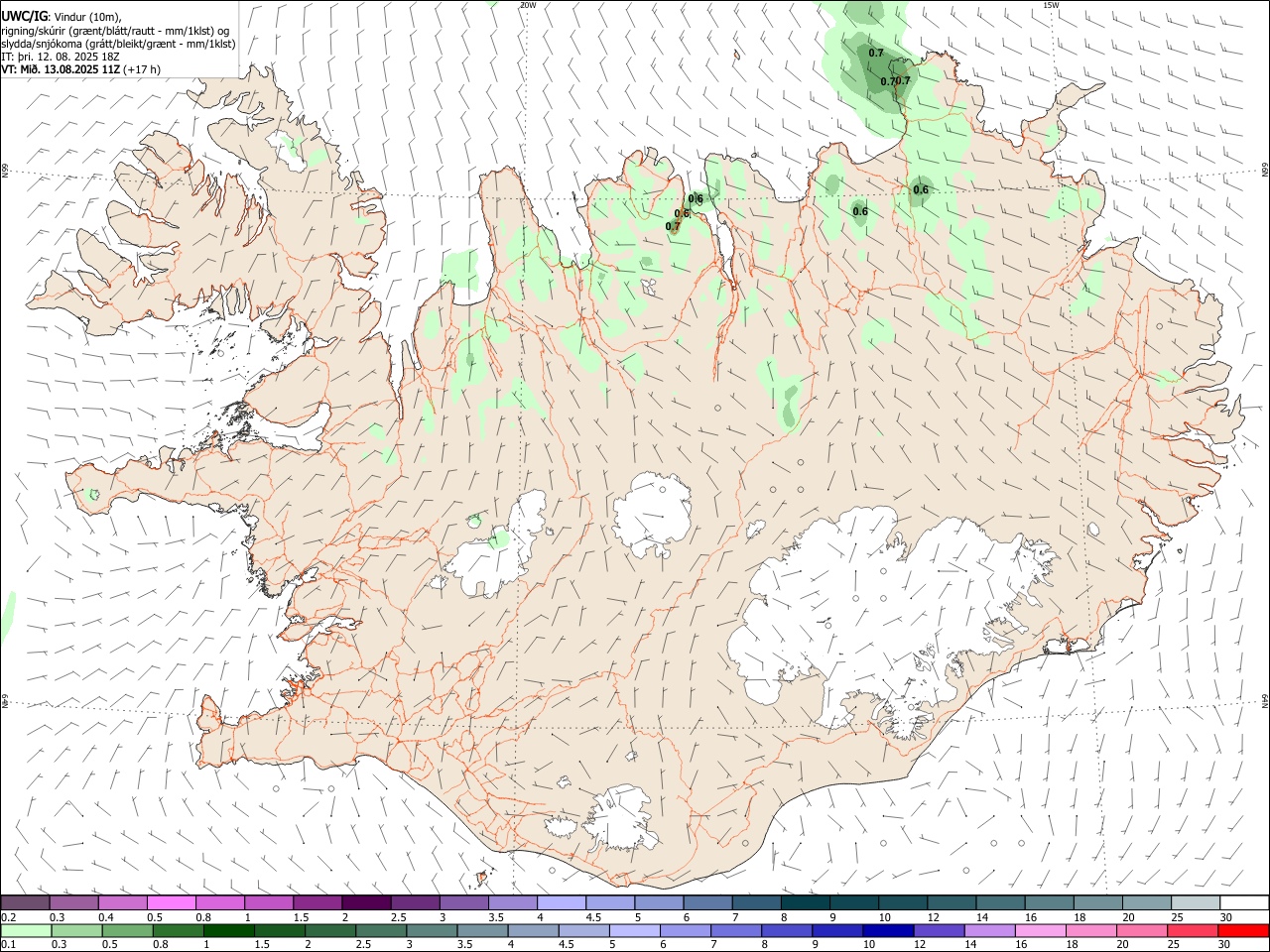Viewport: 1270px width, 952px height.
Task: Click the 'IT: þri. 12. 08. 2025 18Z' line
Action: [x=60, y=57]
